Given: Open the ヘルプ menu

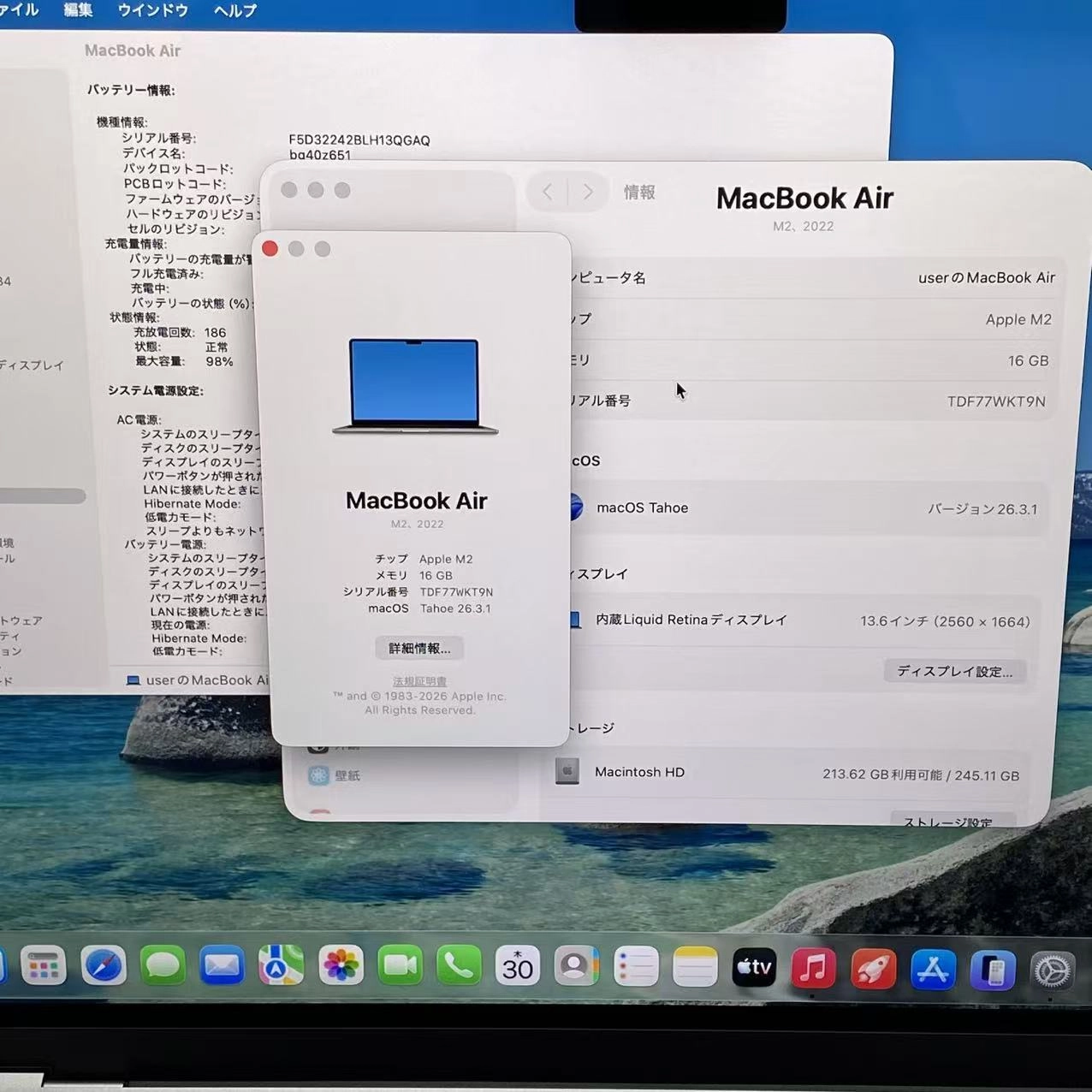Looking at the screenshot, I should tap(235, 11).
